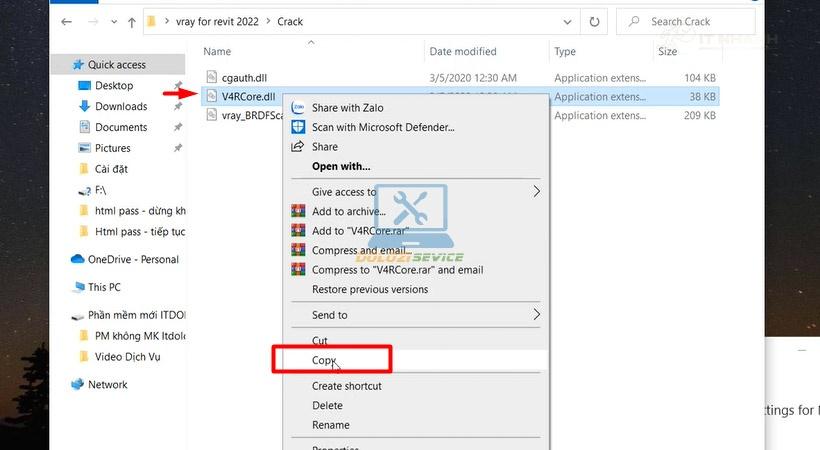
Task: Choose Delete in the context menu
Action: pyautogui.click(x=327, y=406)
